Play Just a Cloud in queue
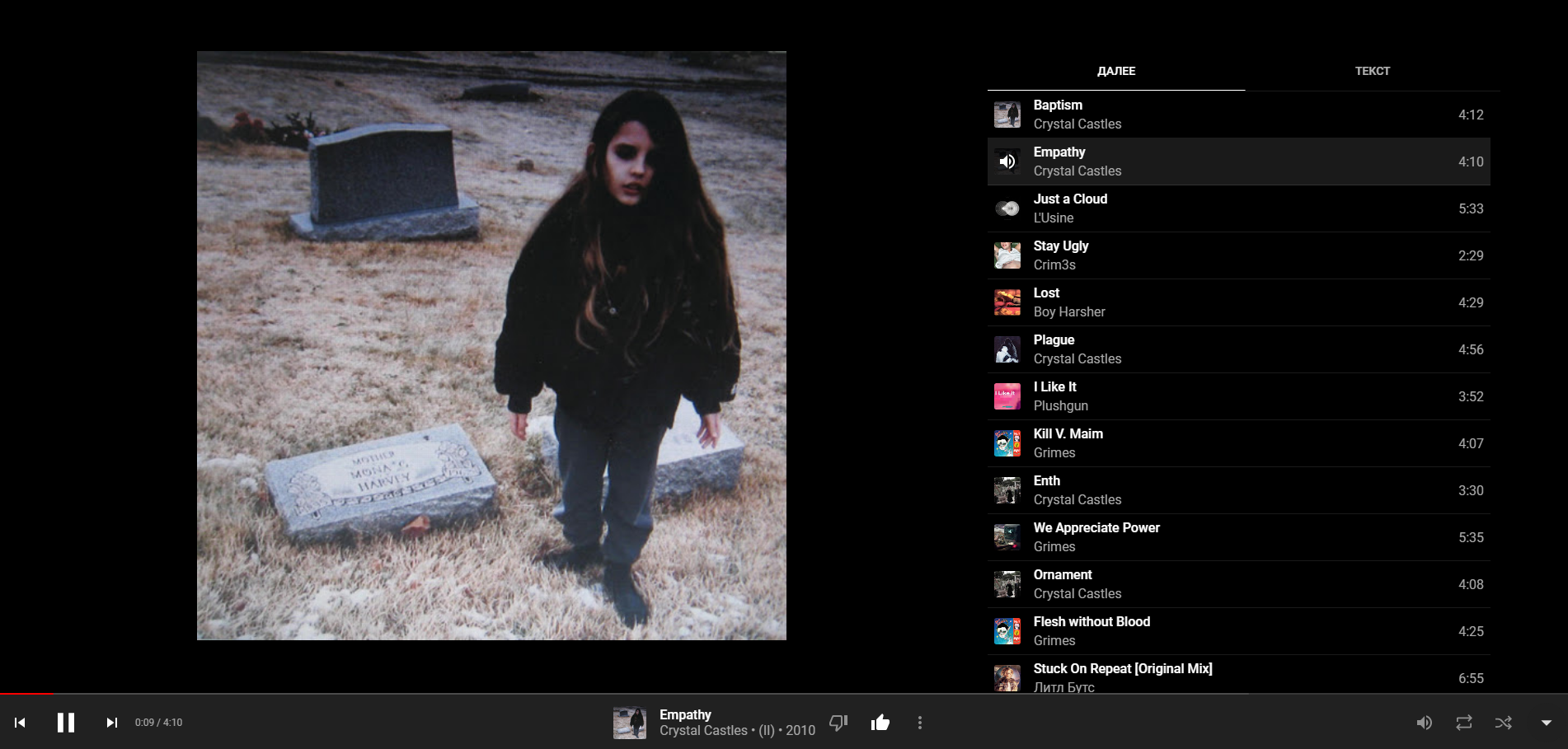 pos(1239,208)
